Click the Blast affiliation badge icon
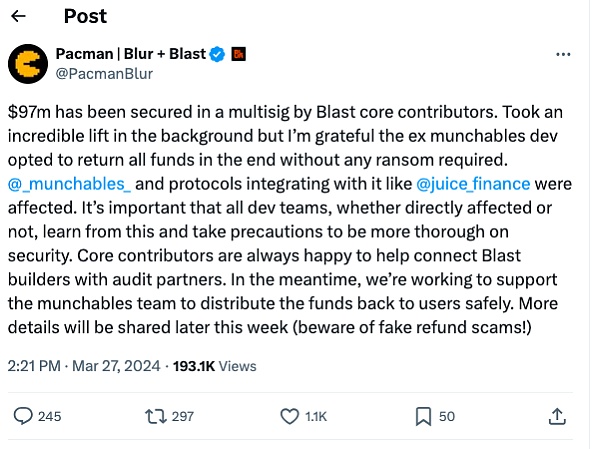The height and width of the screenshot is (449, 600). coord(240,53)
